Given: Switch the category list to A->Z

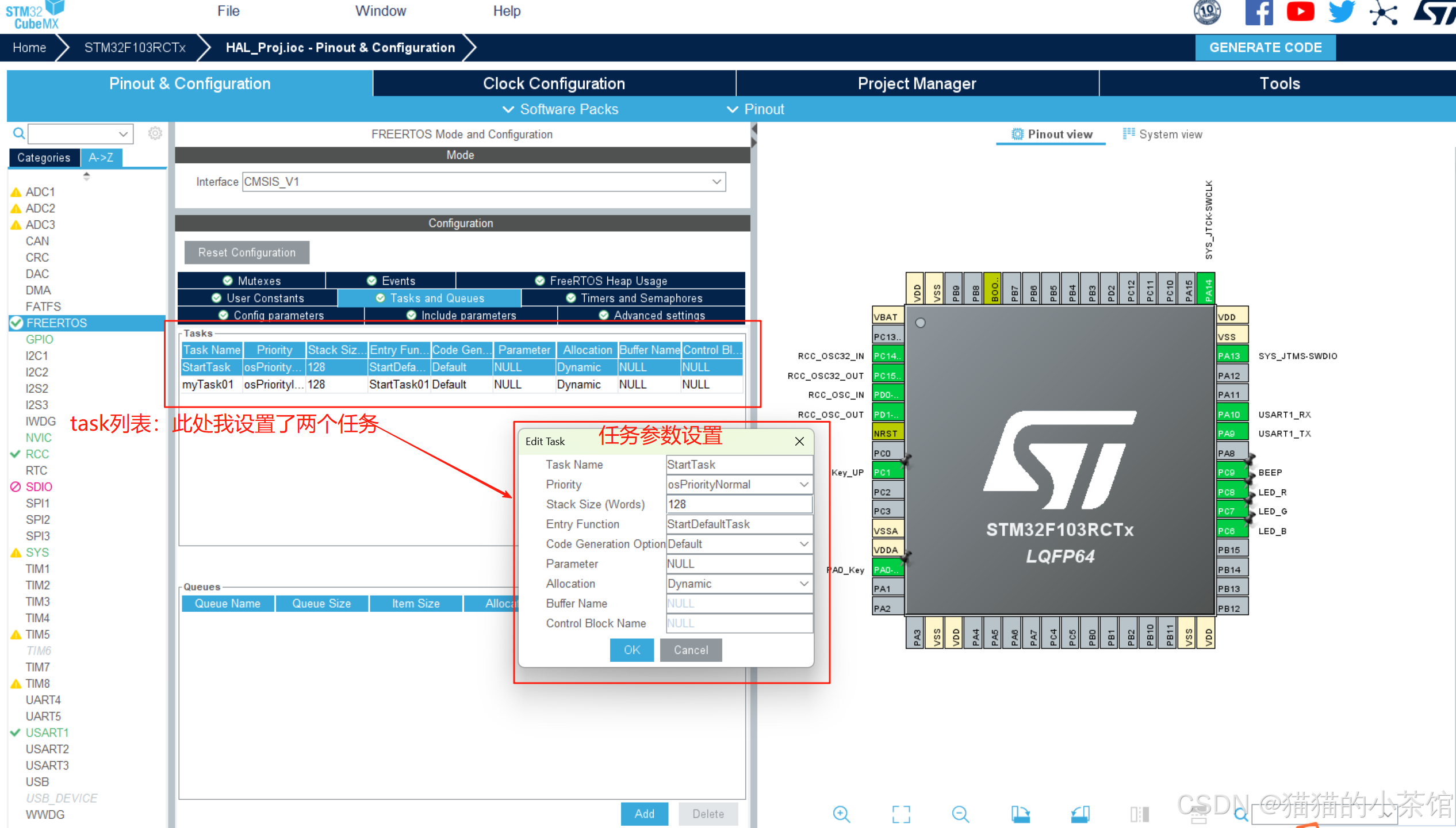Looking at the screenshot, I should click(101, 158).
